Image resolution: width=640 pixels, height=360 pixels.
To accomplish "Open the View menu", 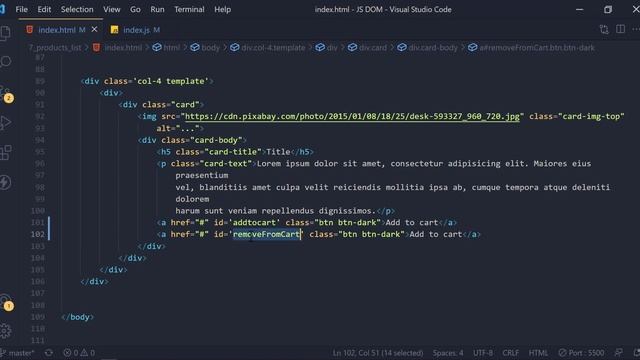I will tap(111, 9).
